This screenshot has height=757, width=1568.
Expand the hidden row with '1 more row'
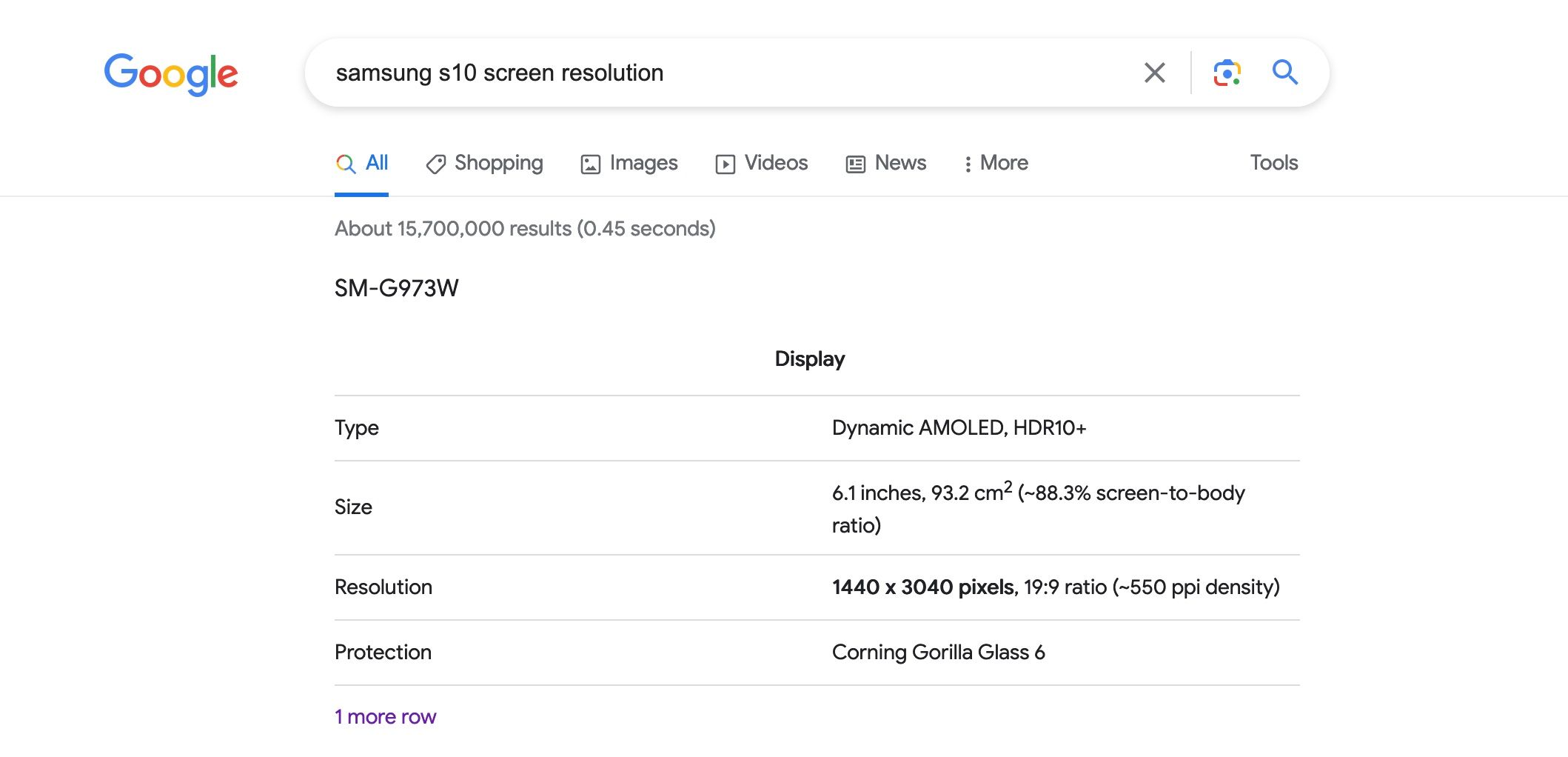[x=386, y=716]
